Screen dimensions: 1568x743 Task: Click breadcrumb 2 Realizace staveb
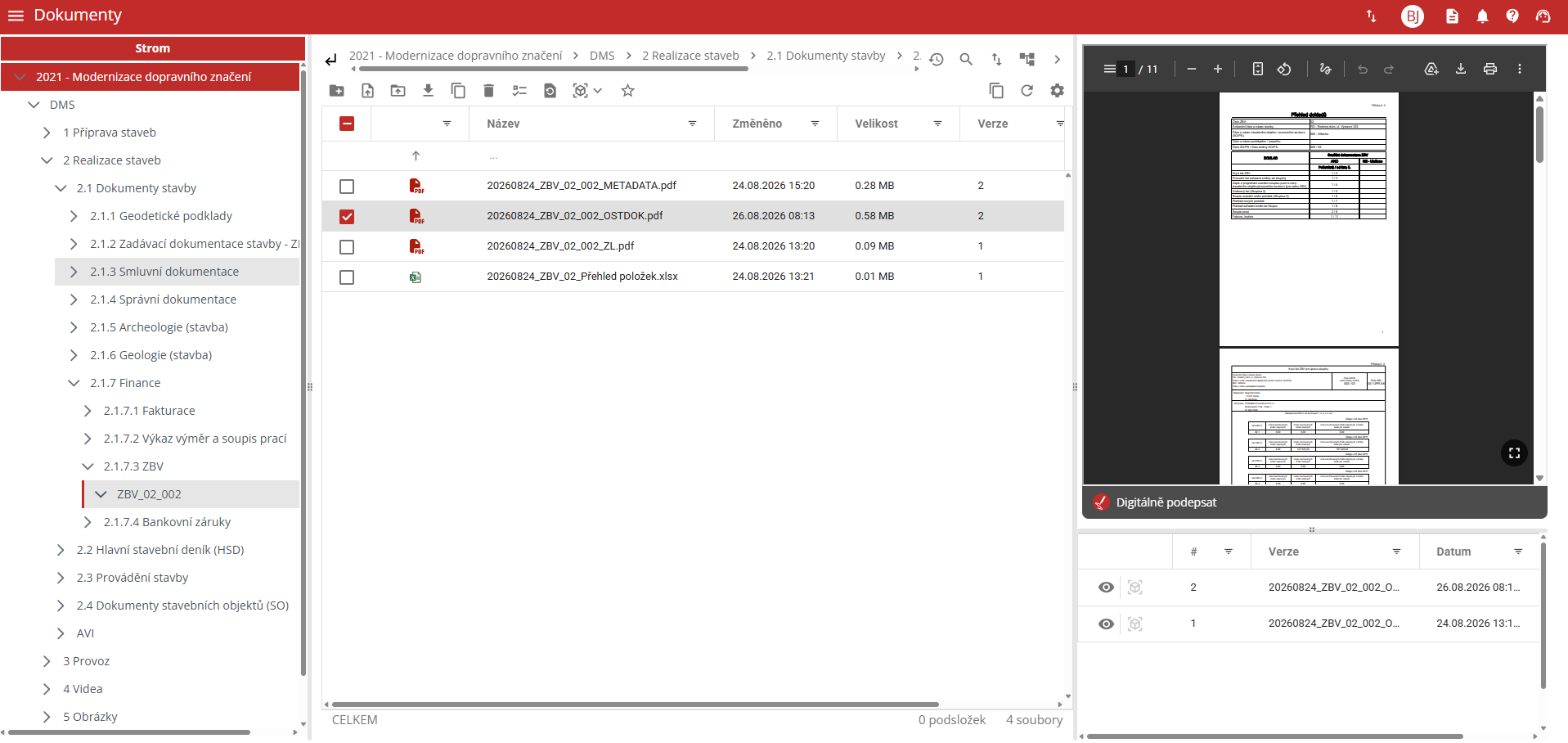pyautogui.click(x=690, y=56)
